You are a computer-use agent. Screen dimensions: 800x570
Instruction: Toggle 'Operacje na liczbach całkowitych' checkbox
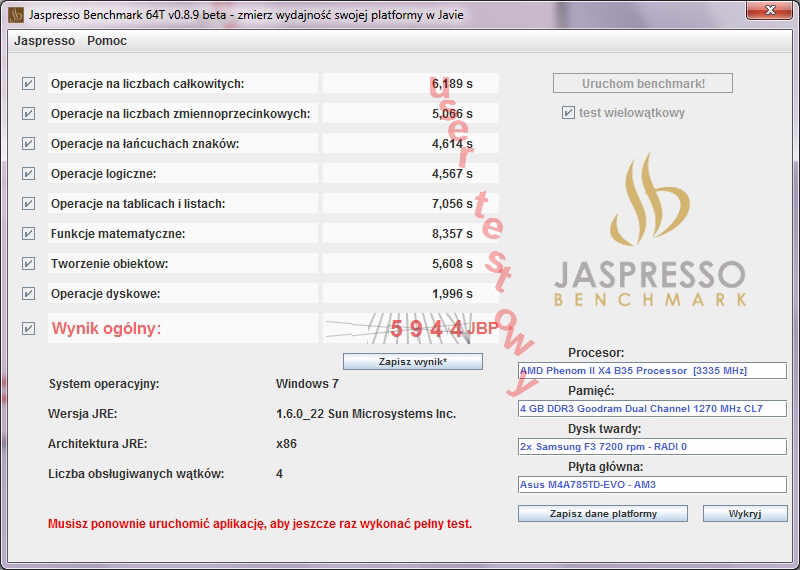pos(29,83)
